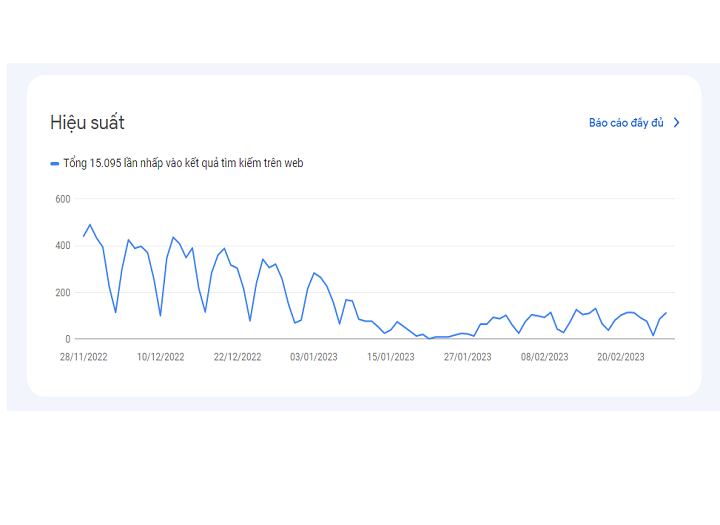Image resolution: width=720 pixels, height=525 pixels.
Task: Click the 08/02/2023 date axis label
Action: 545,356
